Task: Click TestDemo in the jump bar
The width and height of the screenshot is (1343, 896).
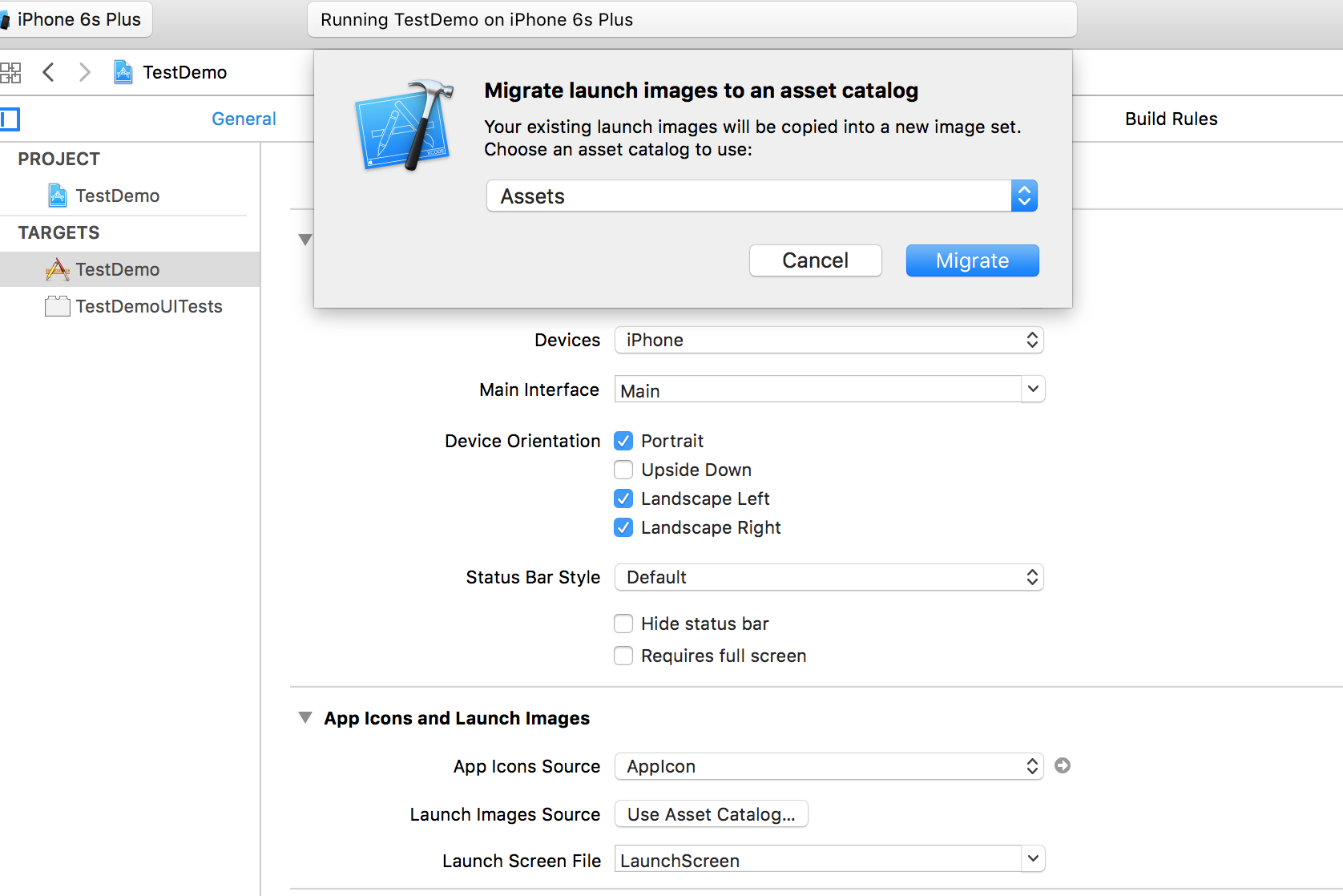Action: click(184, 72)
